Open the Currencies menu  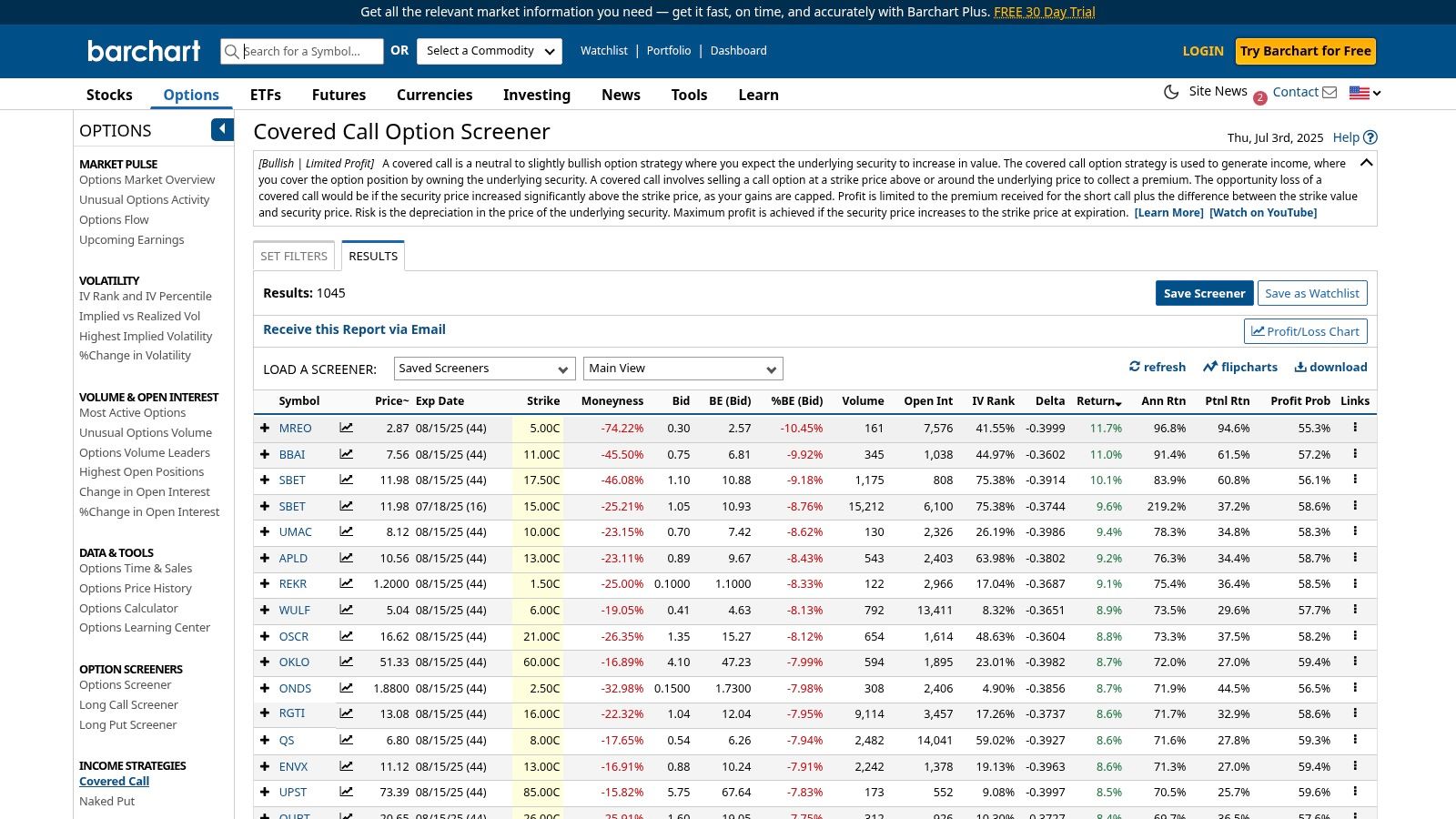pyautogui.click(x=434, y=95)
